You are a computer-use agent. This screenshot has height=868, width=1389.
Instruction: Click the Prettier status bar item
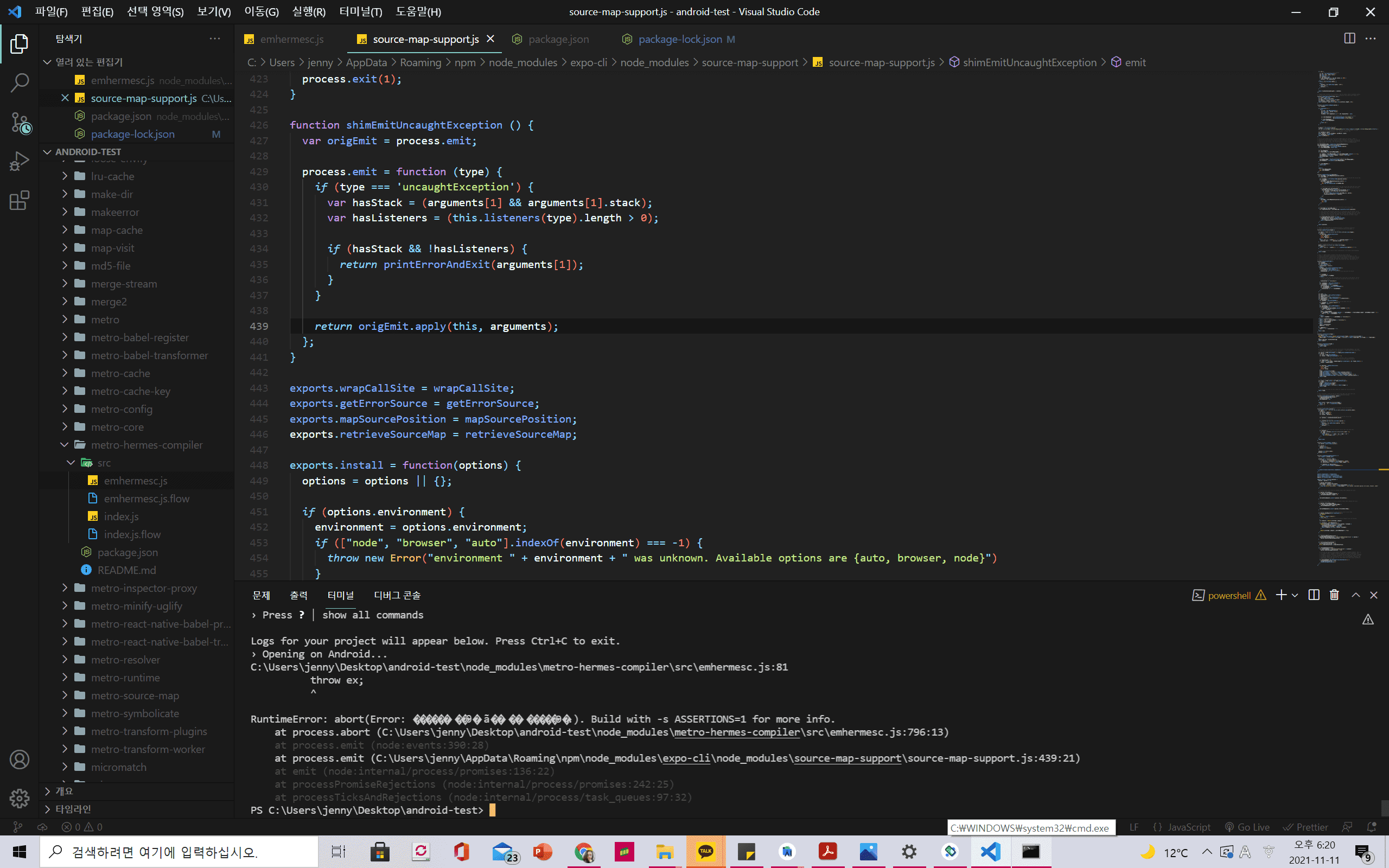pos(1306,827)
